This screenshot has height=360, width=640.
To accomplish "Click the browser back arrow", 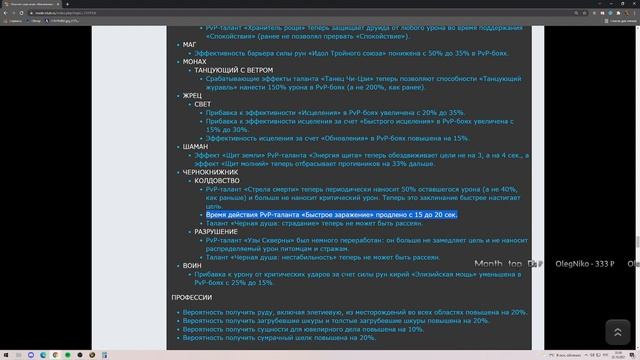I will pyautogui.click(x=5, y=13).
